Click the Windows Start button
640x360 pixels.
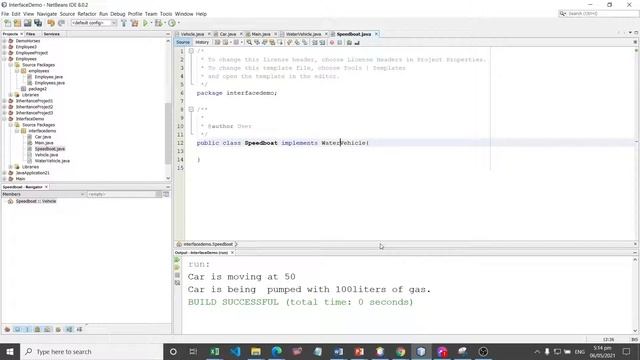pyautogui.click(x=10, y=351)
